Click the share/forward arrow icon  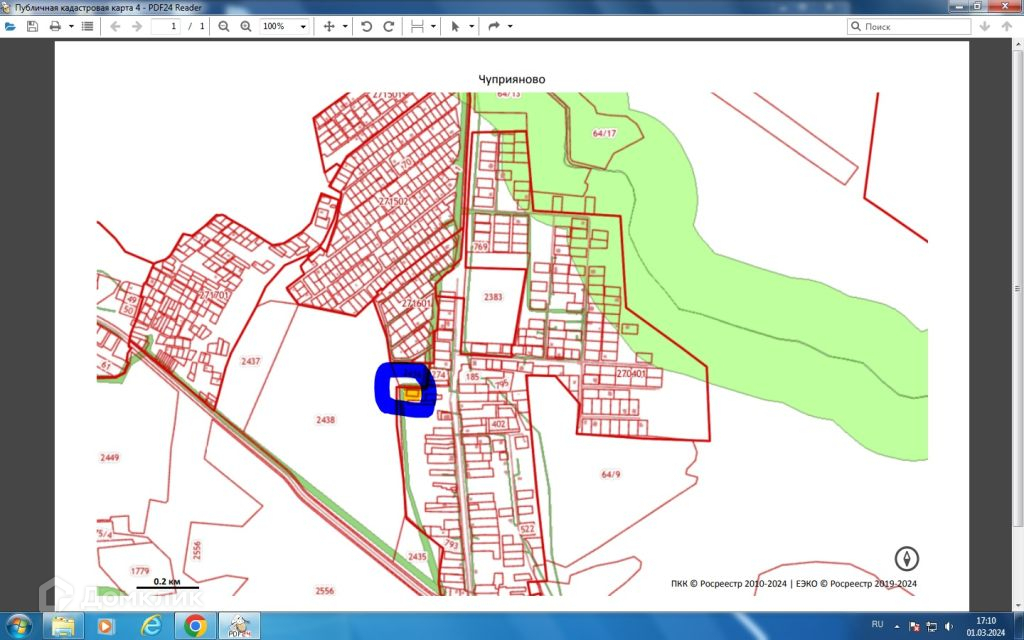click(494, 27)
